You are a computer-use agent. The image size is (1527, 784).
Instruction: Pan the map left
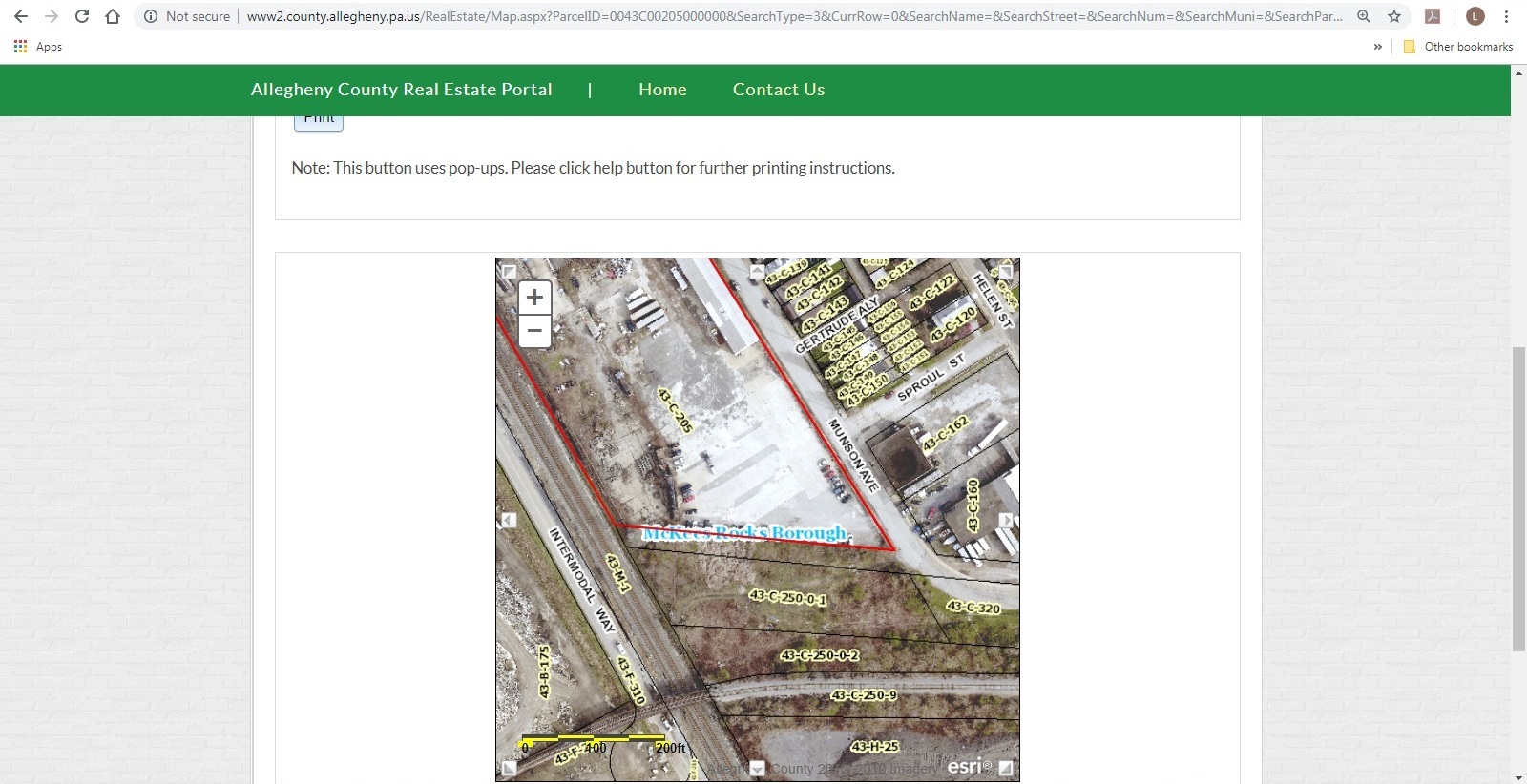pyautogui.click(x=509, y=520)
